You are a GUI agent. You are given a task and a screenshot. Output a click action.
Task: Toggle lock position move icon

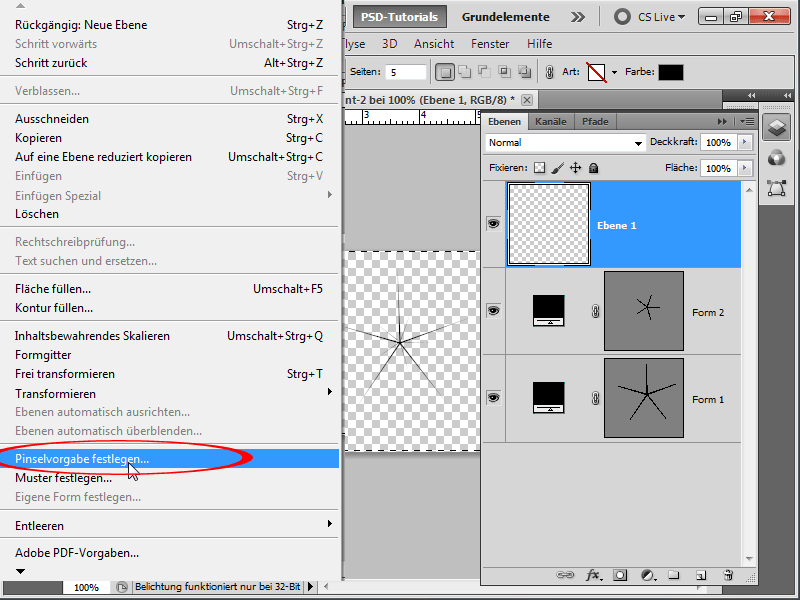tap(576, 168)
